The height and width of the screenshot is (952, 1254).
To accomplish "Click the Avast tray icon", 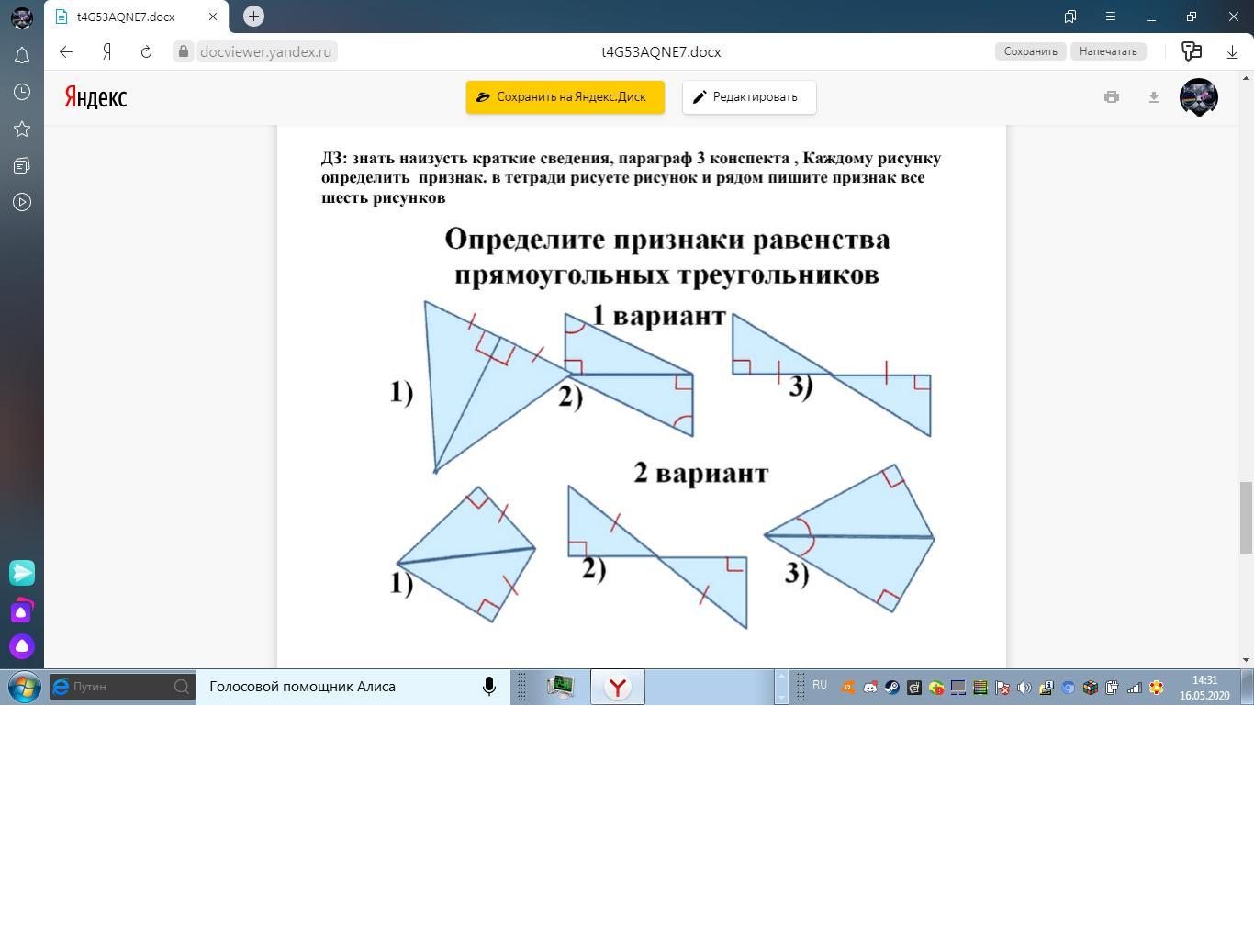I will [x=848, y=688].
